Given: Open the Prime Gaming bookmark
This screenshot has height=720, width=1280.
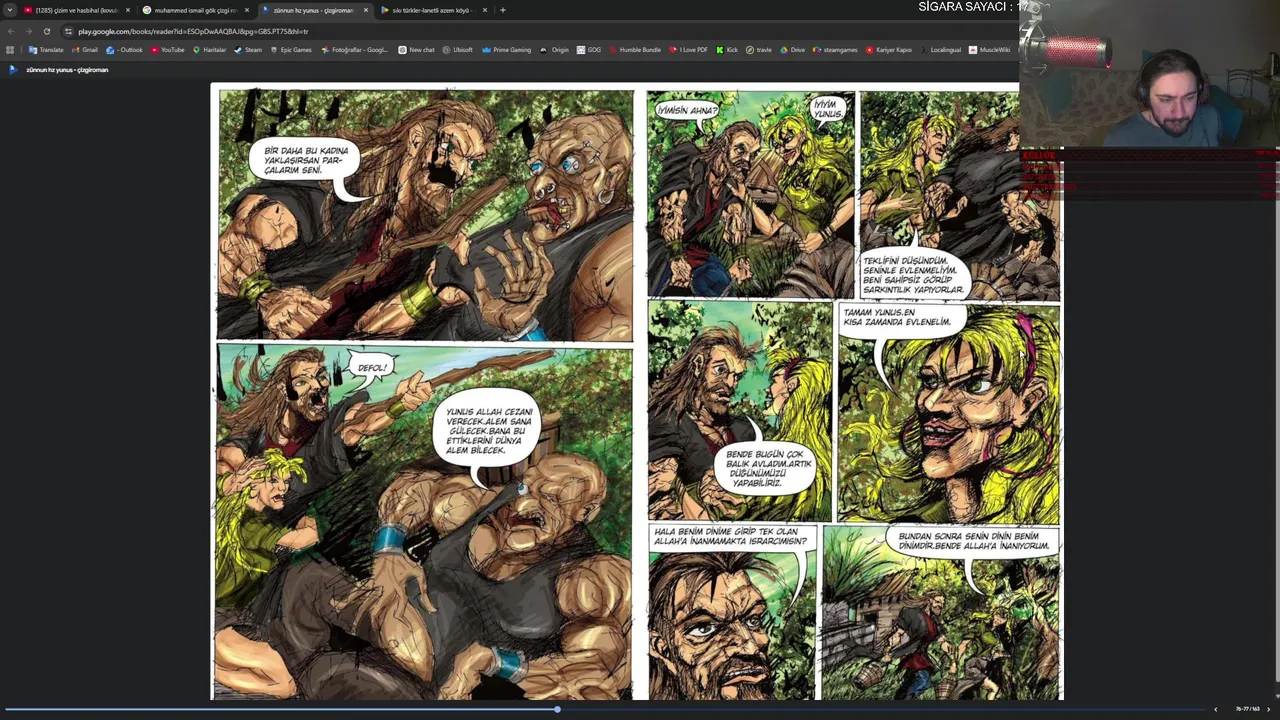Looking at the screenshot, I should coord(506,50).
